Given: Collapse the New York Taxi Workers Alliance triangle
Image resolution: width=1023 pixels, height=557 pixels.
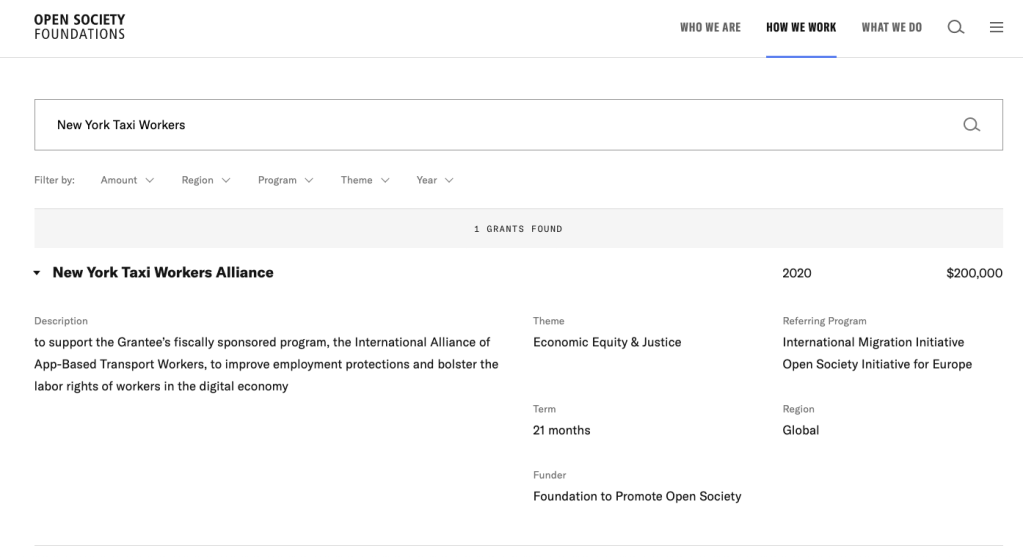Looking at the screenshot, I should coord(37,273).
